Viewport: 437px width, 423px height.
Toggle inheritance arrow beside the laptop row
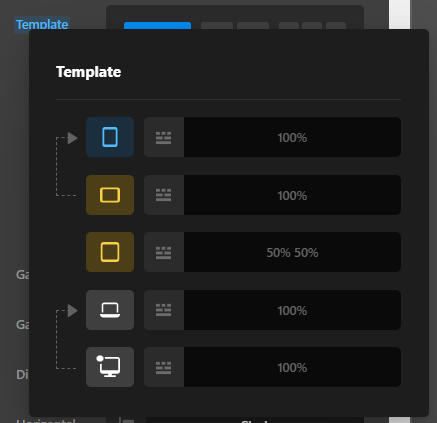pos(72,311)
